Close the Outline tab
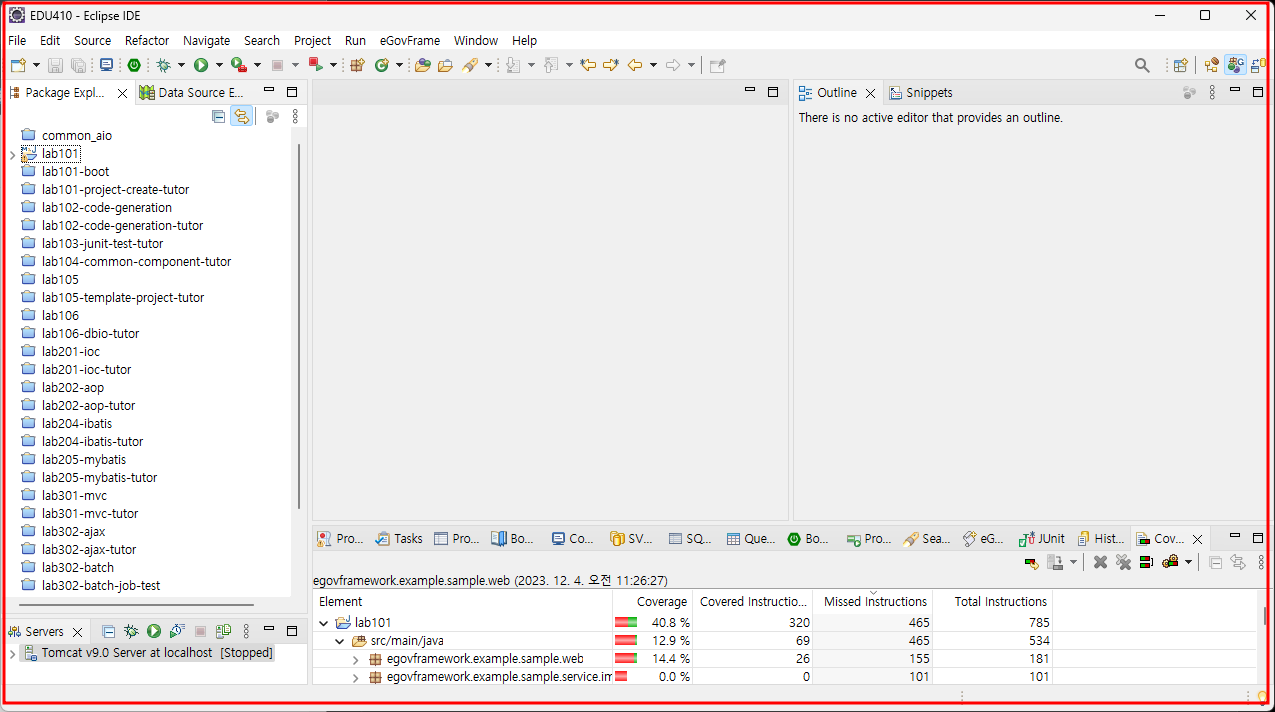Image resolution: width=1275 pixels, height=712 pixels. click(870, 93)
